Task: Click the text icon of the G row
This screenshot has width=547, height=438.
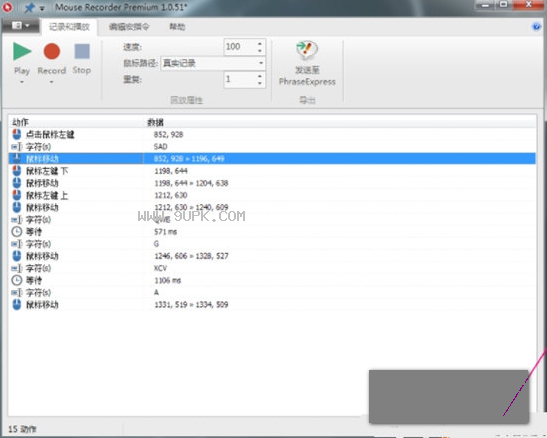Action: pyautogui.click(x=17, y=244)
